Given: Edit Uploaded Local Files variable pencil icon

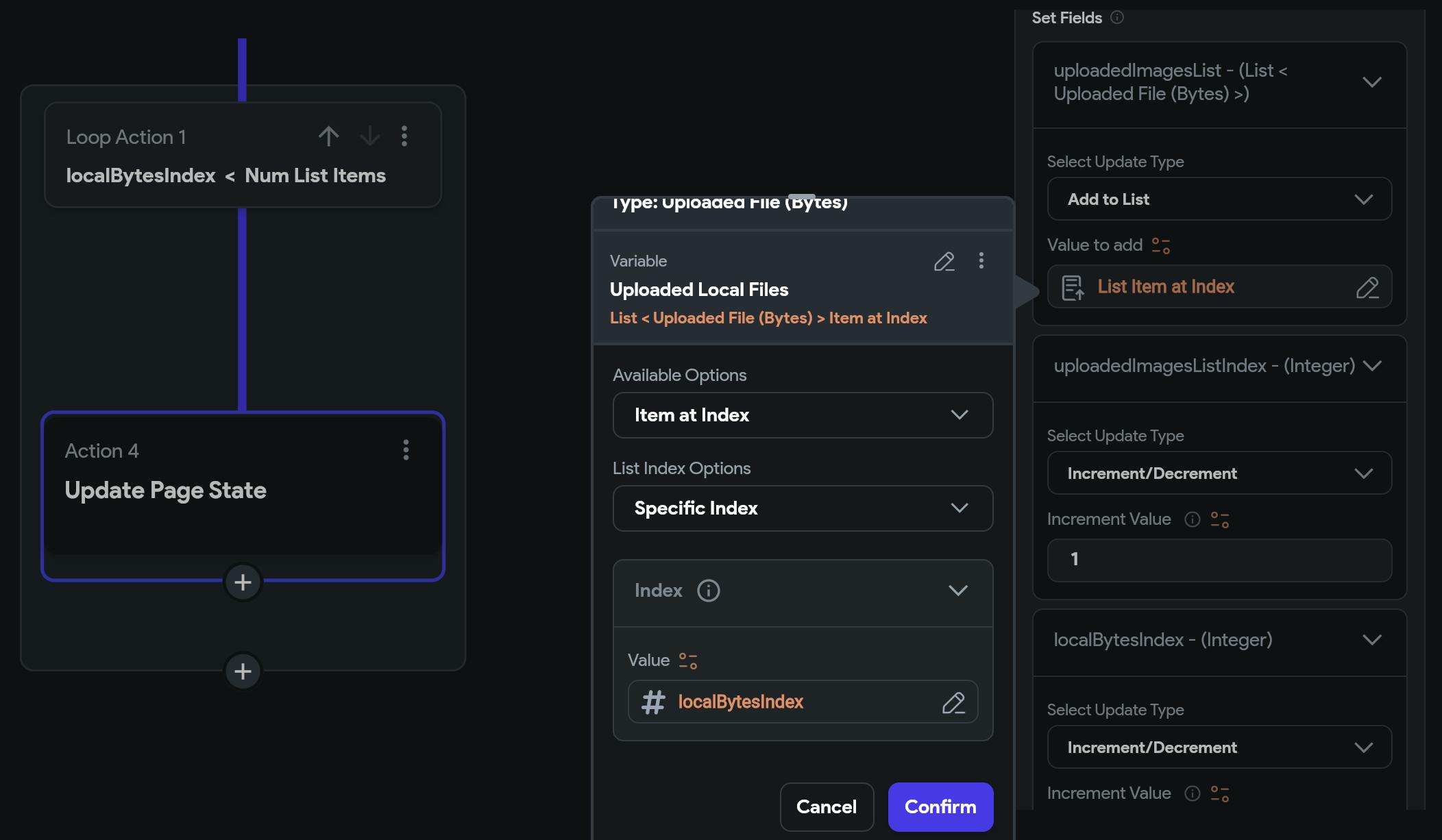Looking at the screenshot, I should (944, 261).
